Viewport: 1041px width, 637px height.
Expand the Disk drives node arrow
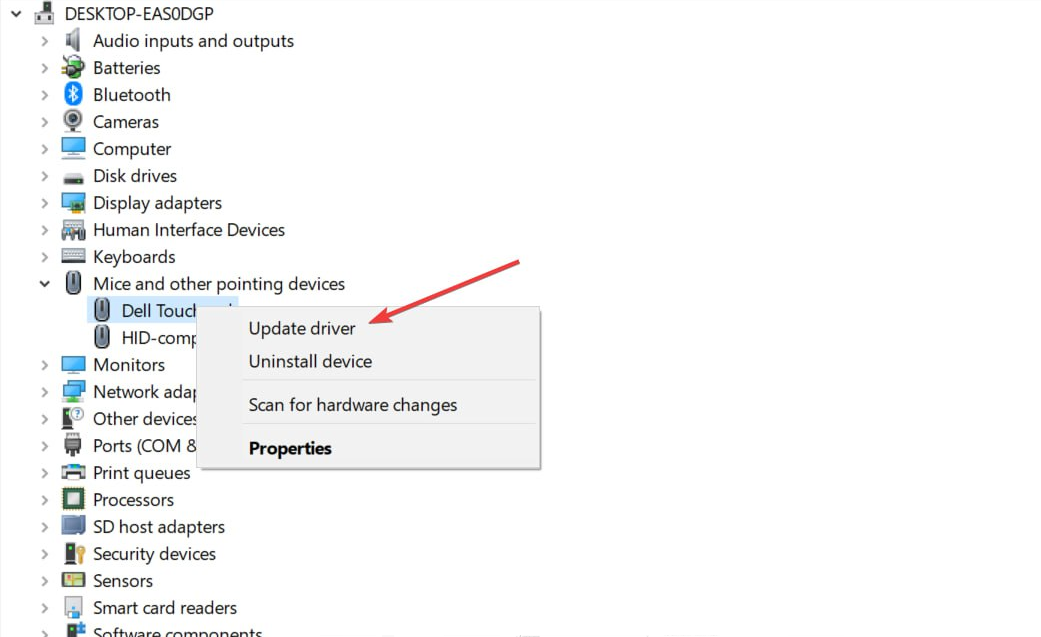click(x=44, y=176)
